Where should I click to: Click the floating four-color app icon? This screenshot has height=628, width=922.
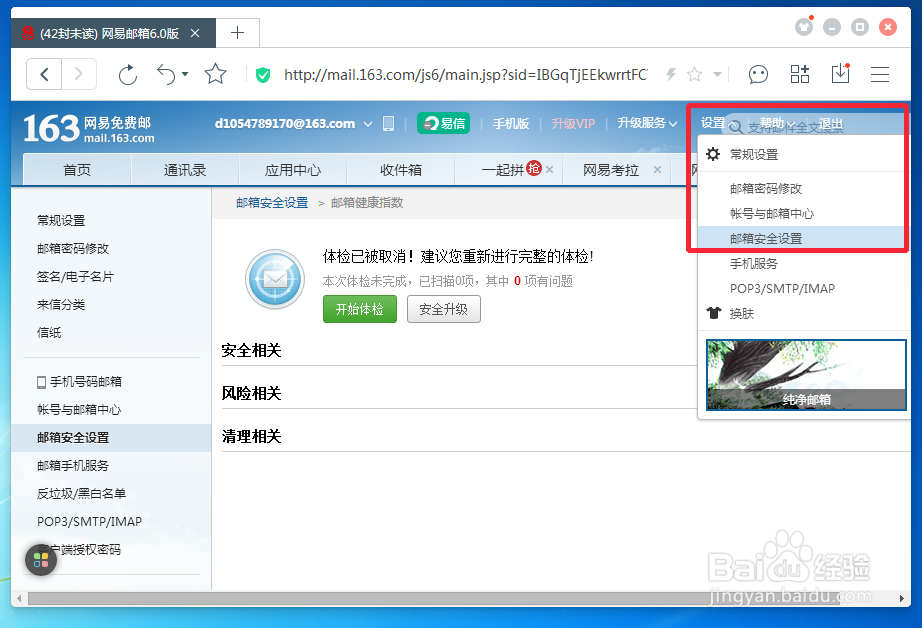(x=41, y=560)
